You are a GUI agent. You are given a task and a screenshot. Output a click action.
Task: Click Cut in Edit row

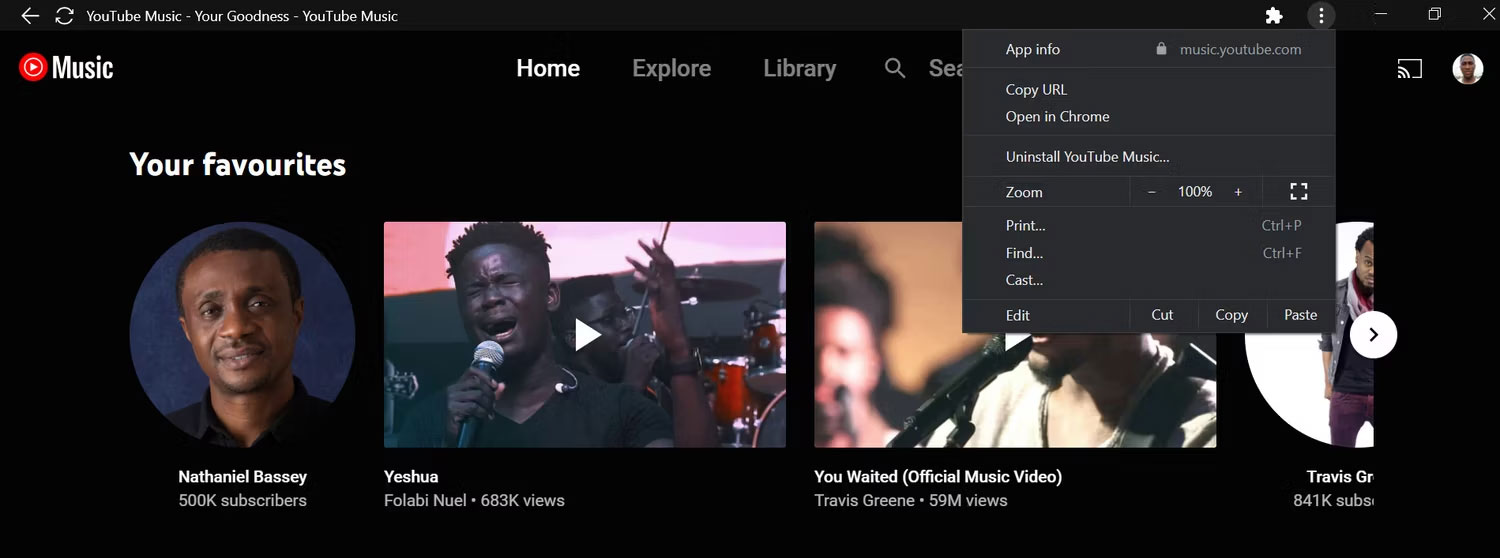(x=1162, y=314)
